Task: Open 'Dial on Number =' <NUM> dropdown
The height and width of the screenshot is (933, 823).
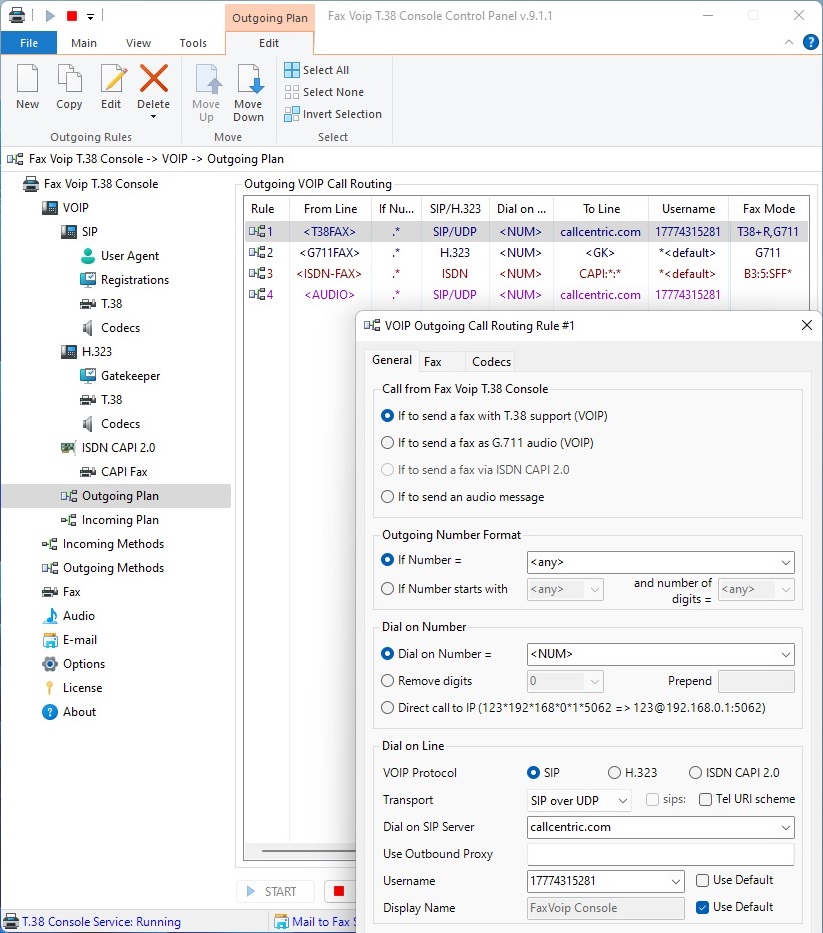Action: coord(786,655)
